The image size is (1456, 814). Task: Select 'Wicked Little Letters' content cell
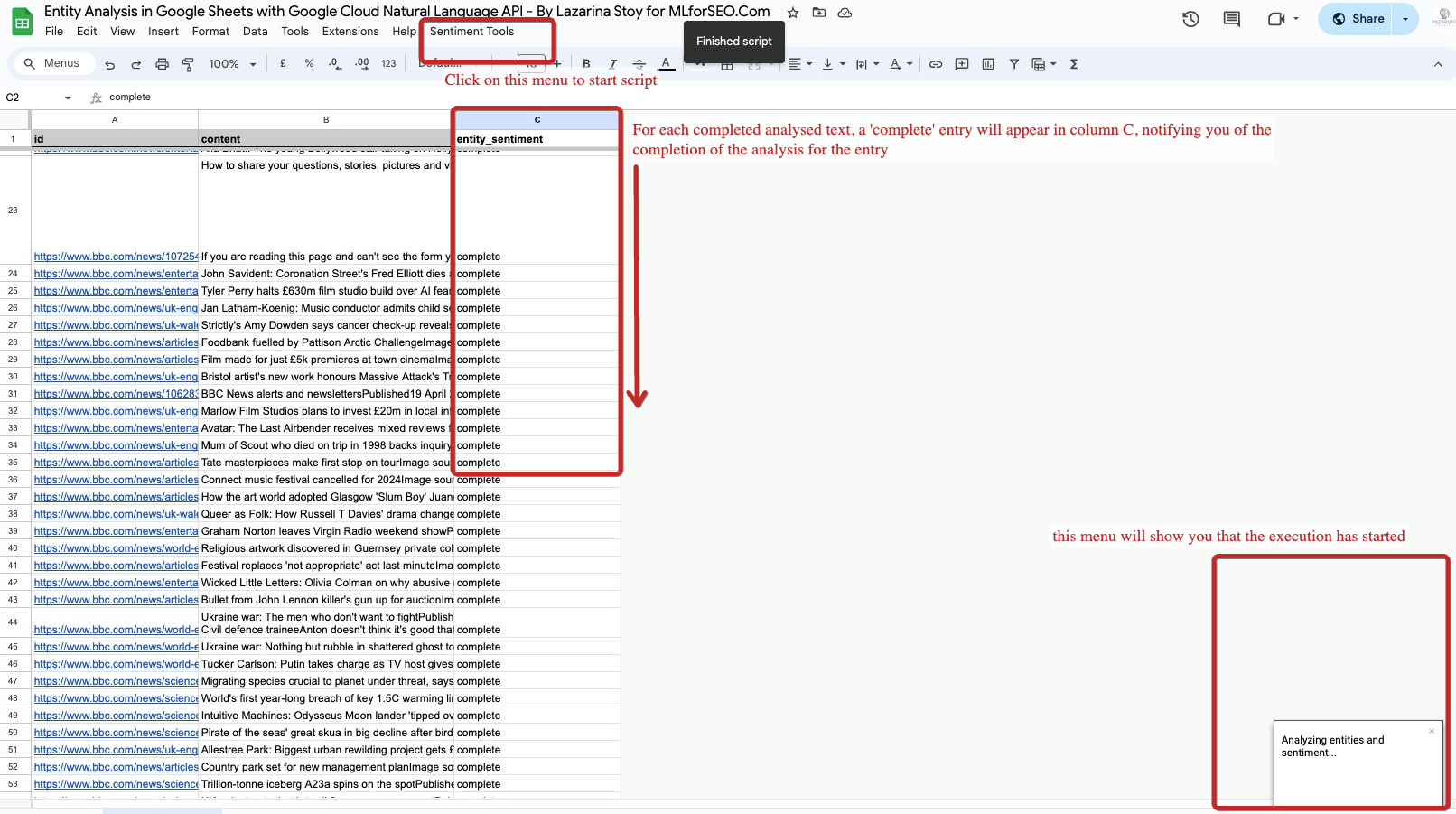(326, 583)
